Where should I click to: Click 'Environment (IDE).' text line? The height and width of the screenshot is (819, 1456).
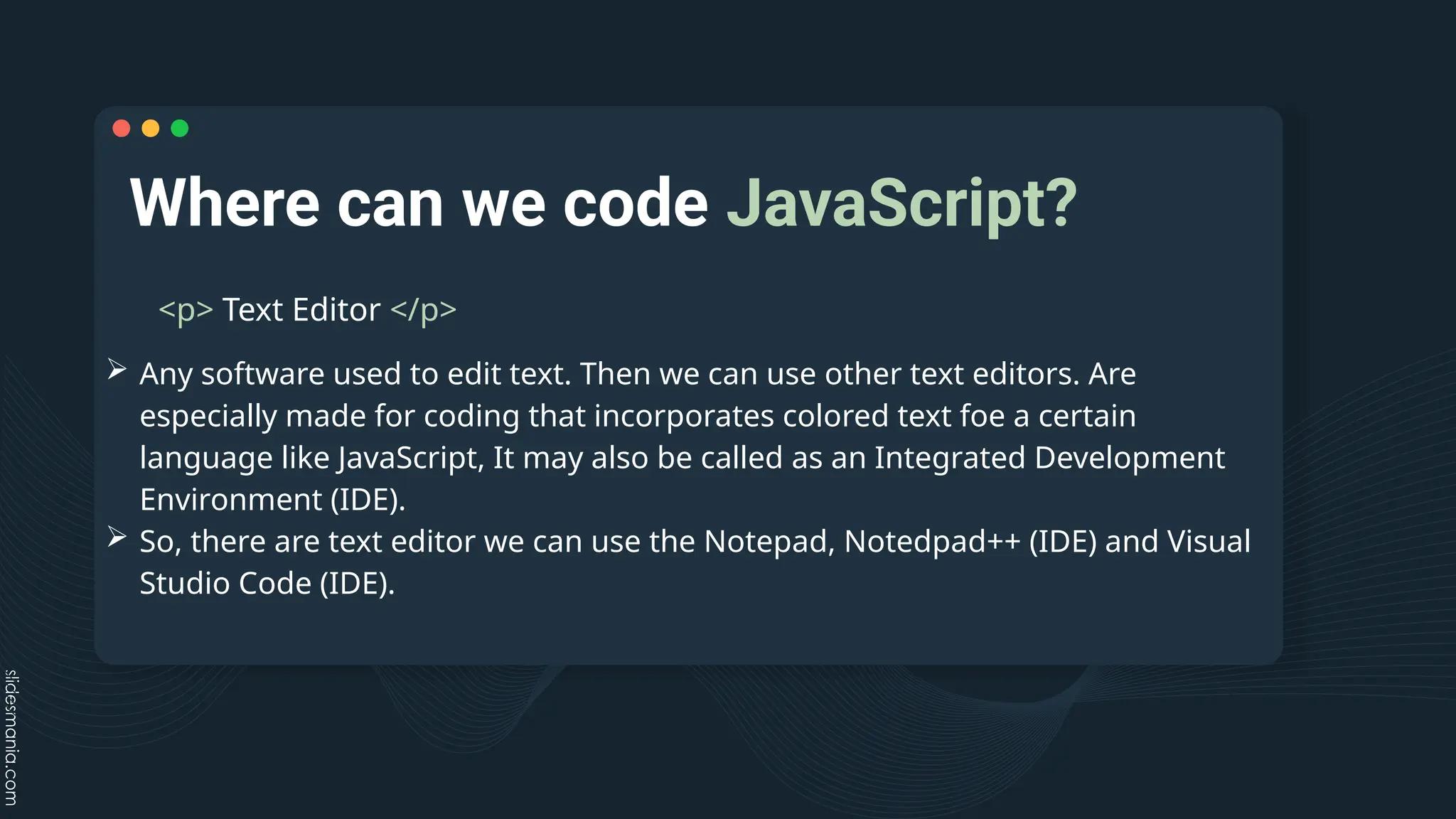[272, 500]
